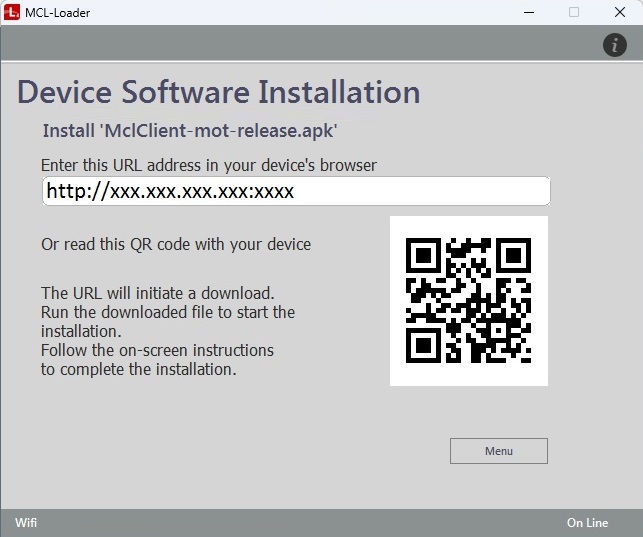Viewport: 643px width, 537px height.
Task: Click 'Or read this QR code' text
Action: [x=176, y=244]
